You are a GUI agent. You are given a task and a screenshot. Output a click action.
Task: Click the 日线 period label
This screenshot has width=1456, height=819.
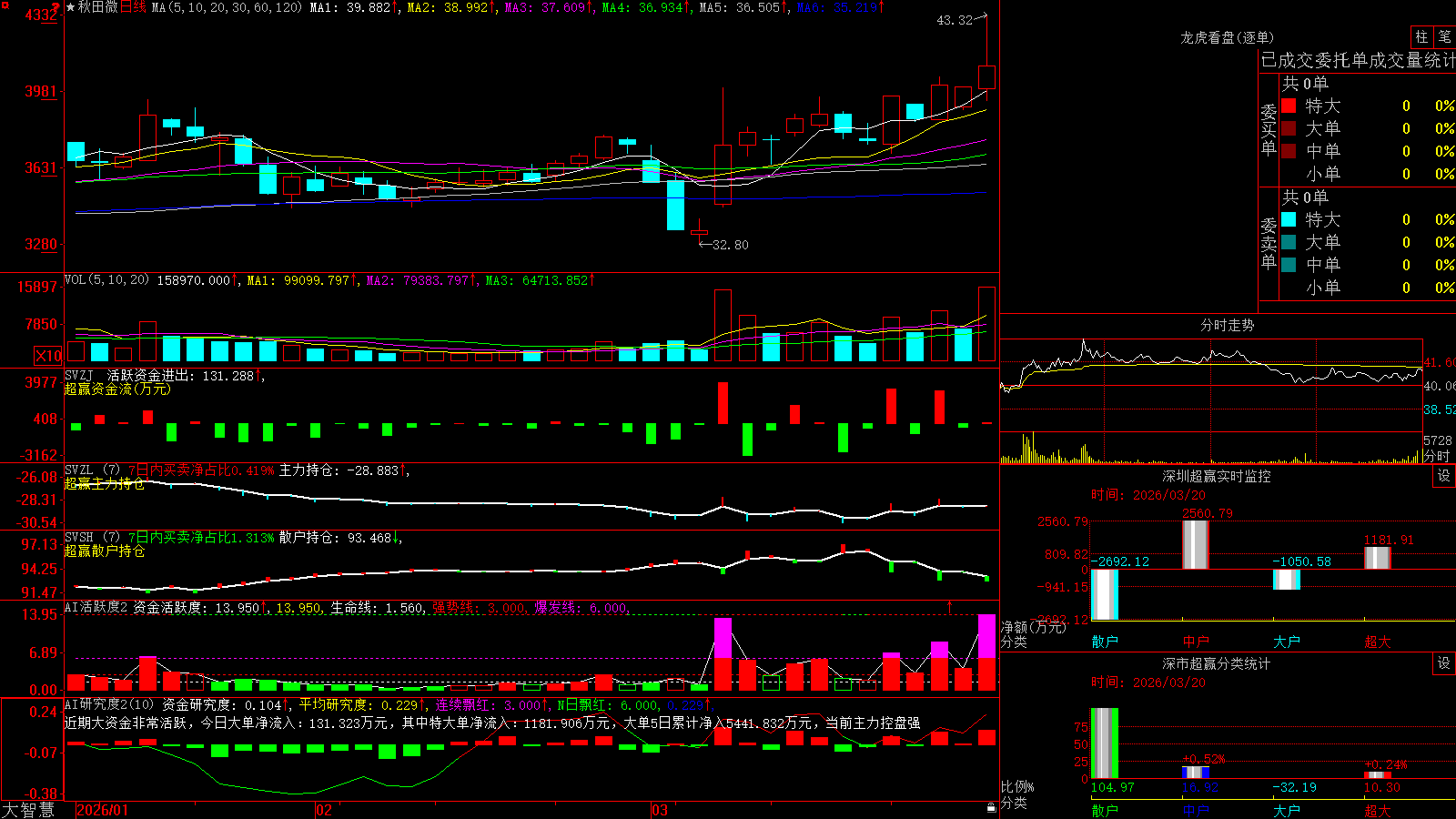133,7
